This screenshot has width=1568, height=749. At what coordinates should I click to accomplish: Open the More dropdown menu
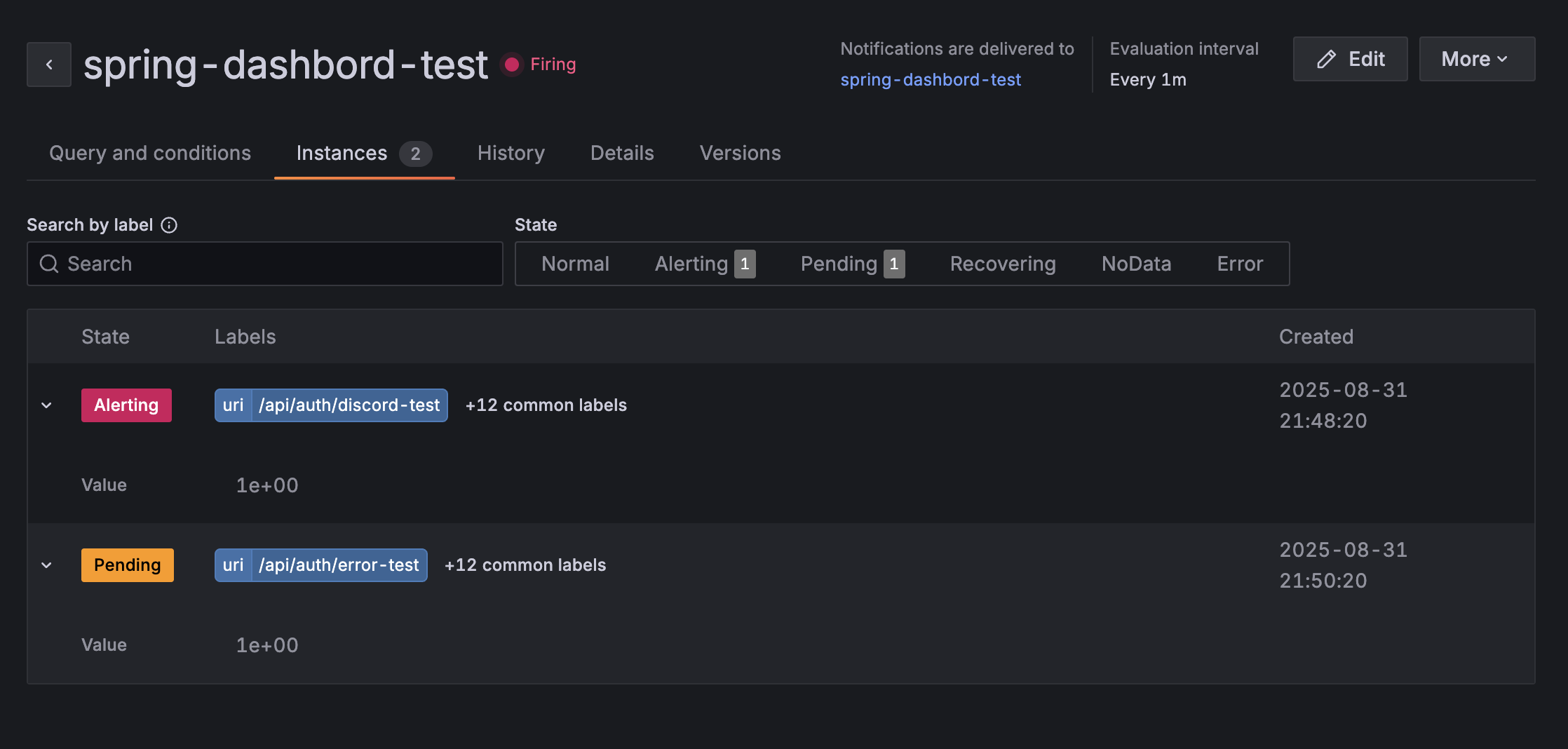click(1476, 60)
